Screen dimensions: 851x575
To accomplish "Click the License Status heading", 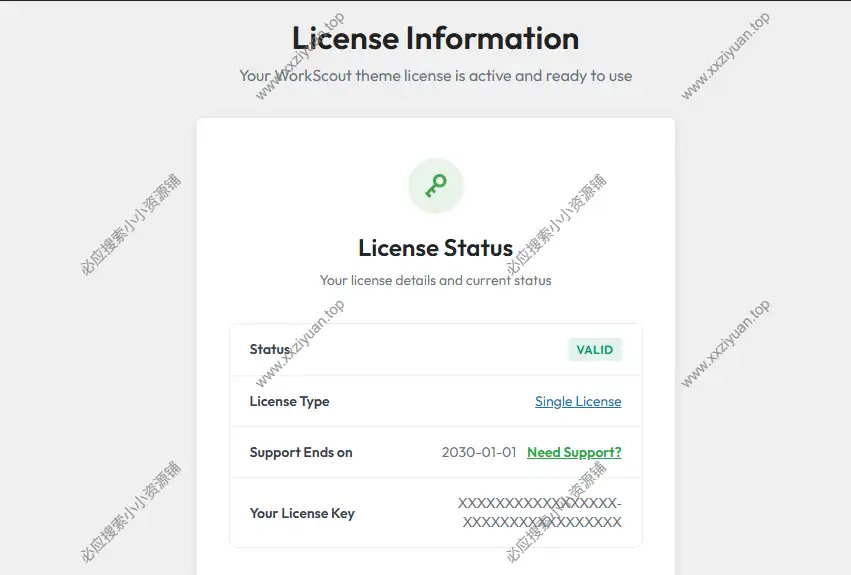I will point(435,248).
